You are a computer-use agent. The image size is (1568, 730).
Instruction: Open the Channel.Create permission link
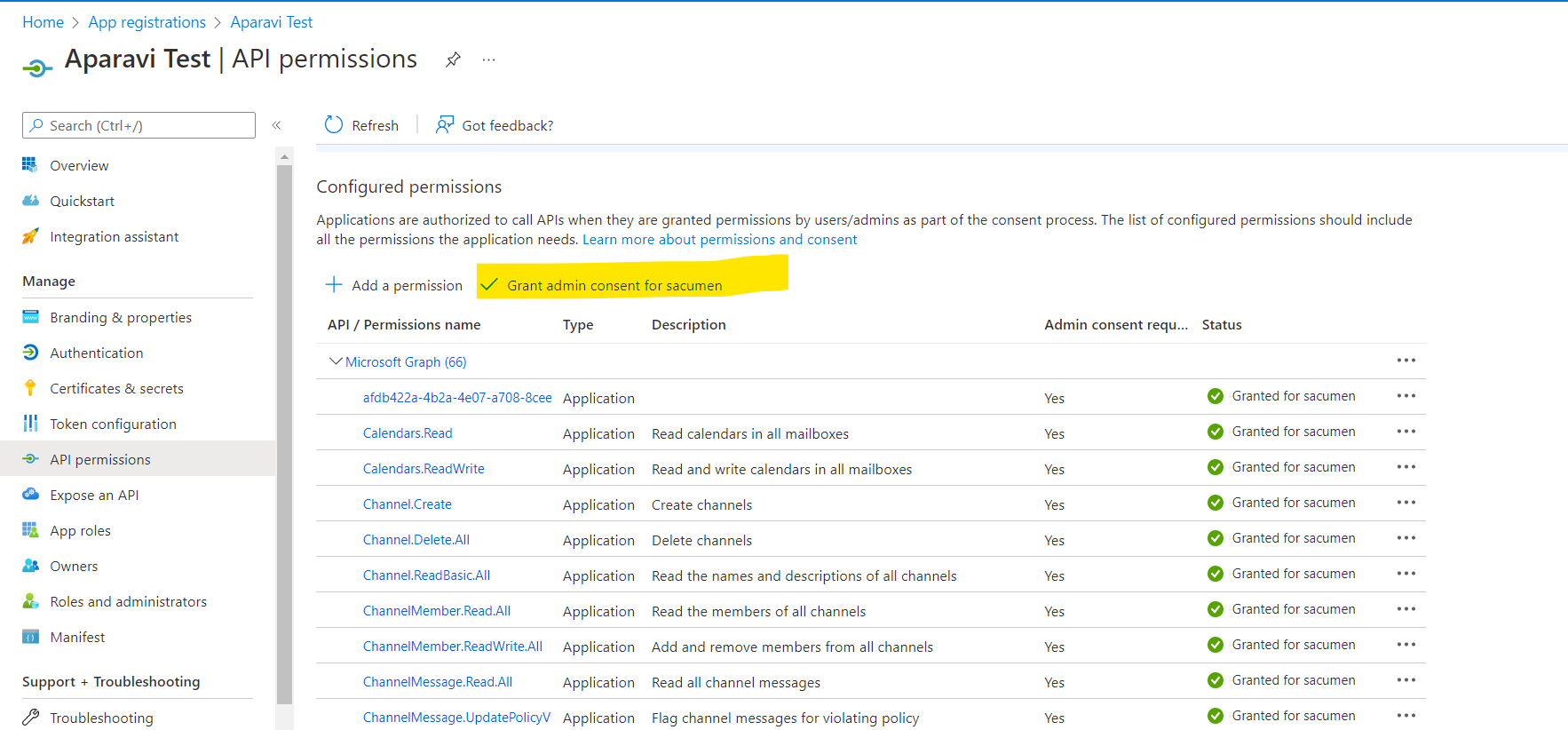(407, 504)
